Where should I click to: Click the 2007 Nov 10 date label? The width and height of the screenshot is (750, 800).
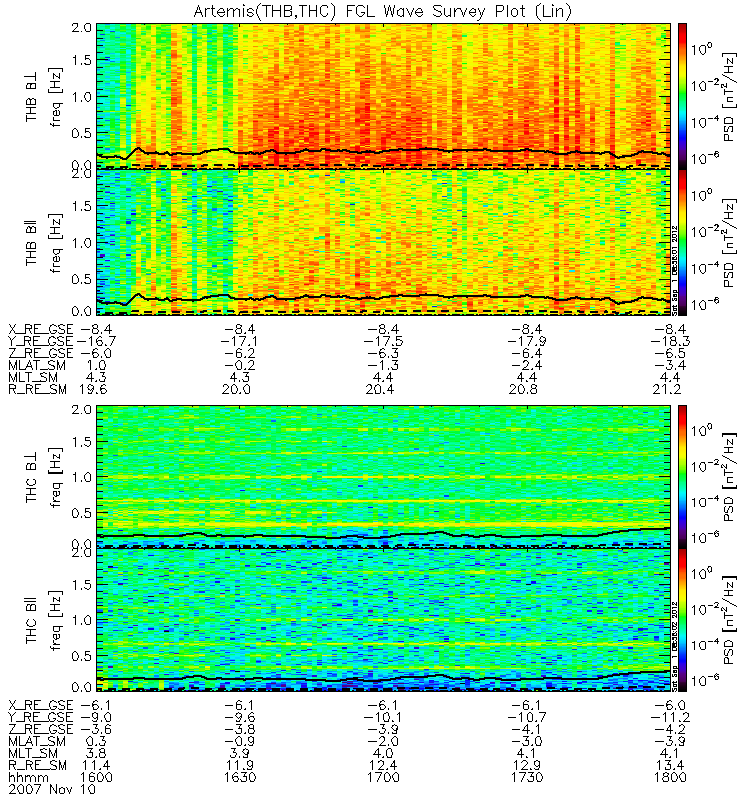coord(52,789)
